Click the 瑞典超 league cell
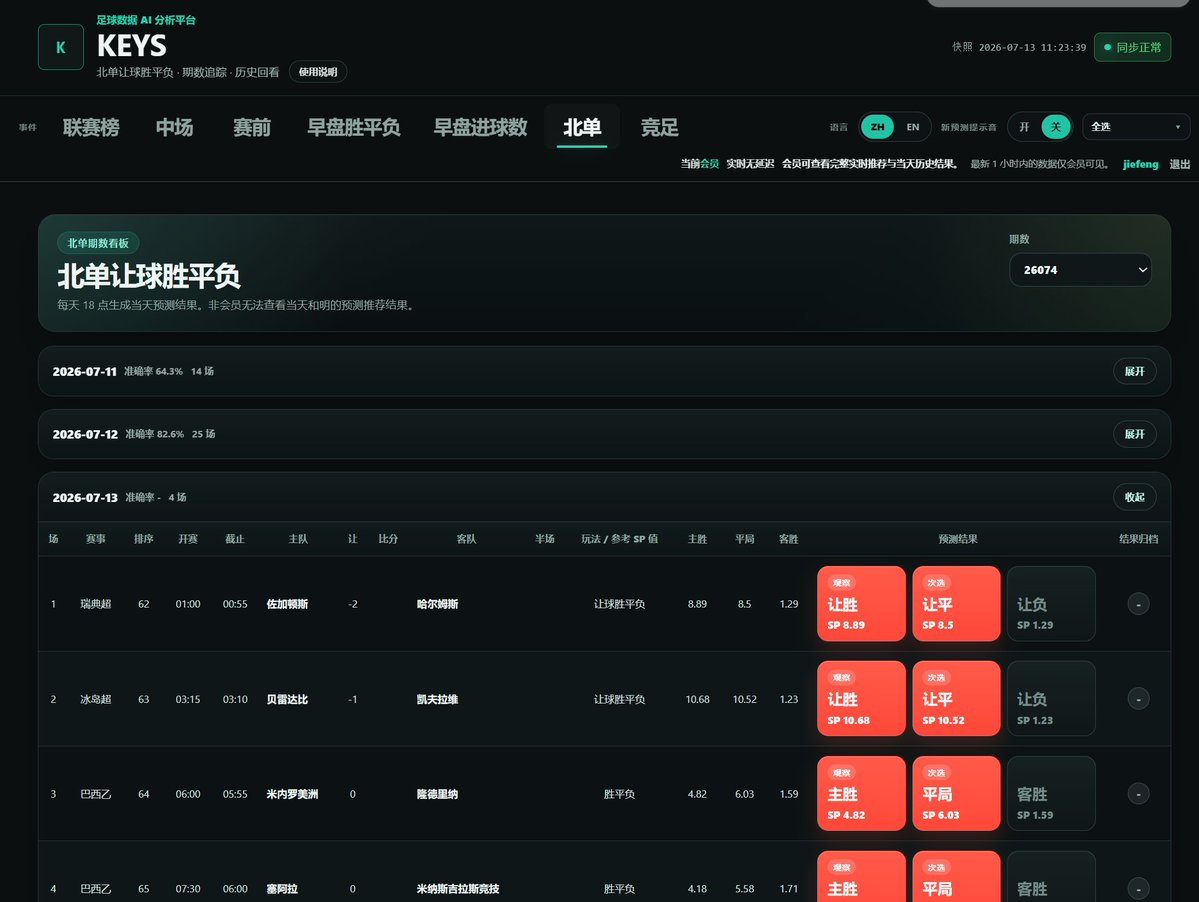The height and width of the screenshot is (902, 1199). 96,604
